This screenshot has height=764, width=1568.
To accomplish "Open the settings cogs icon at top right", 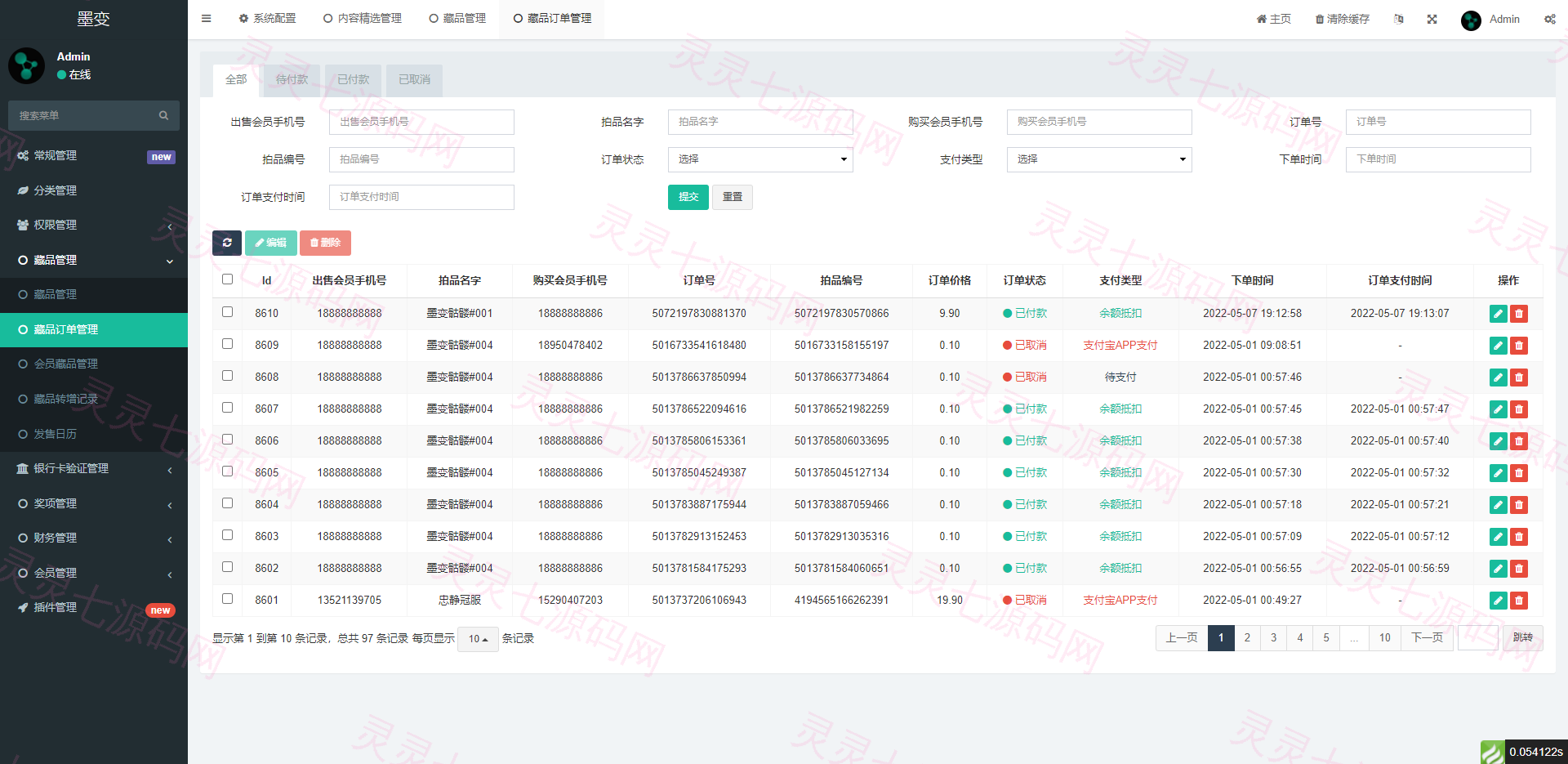I will [1549, 19].
